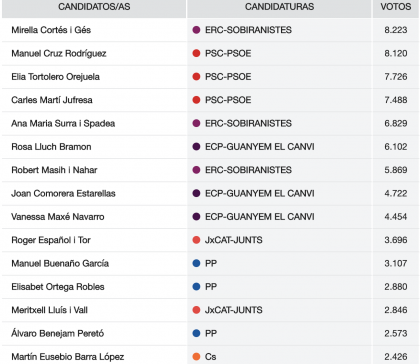The height and width of the screenshot is (364, 420).
Task: Click Martín Eusebio Barra López name
Action: click(x=68, y=357)
